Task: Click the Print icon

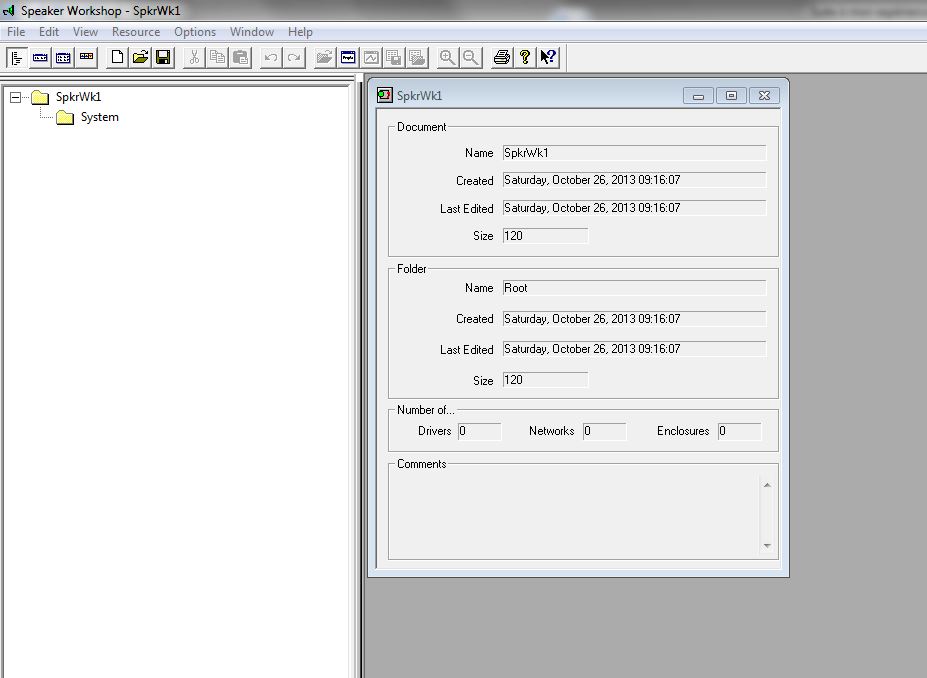Action: tap(501, 57)
